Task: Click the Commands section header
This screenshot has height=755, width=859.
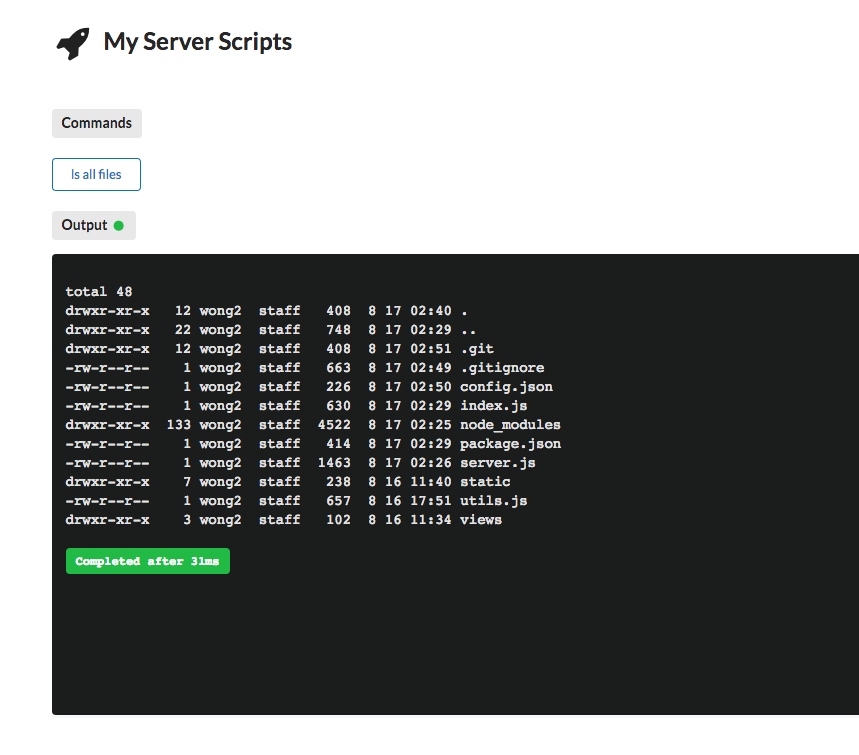Action: [x=96, y=123]
